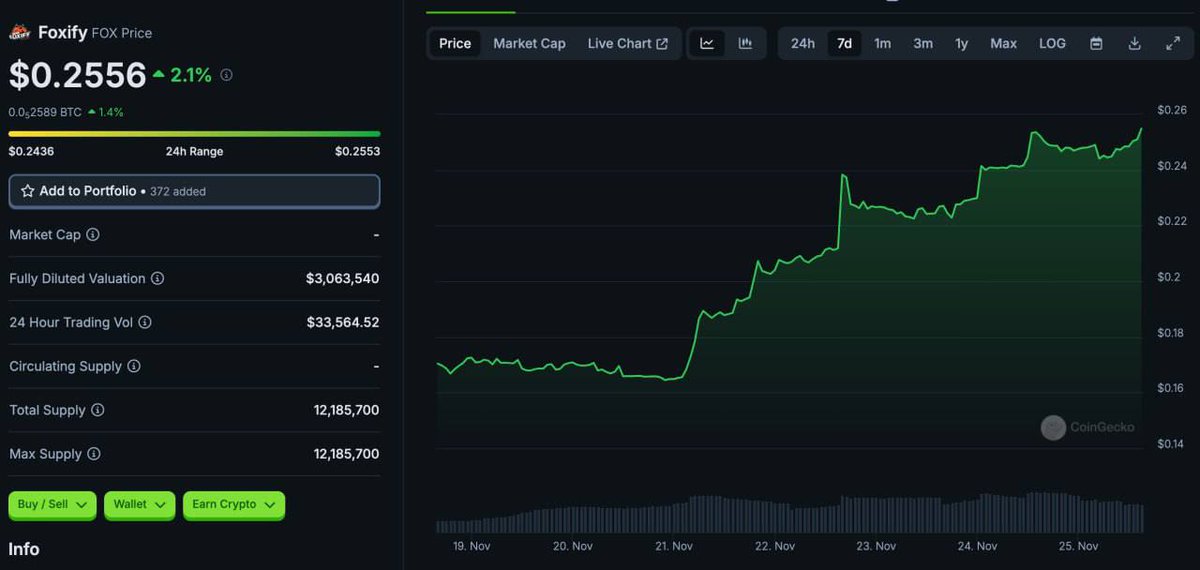Viewport: 1200px width, 570px height.
Task: Click the $0.2556 price value
Action: tap(78, 75)
